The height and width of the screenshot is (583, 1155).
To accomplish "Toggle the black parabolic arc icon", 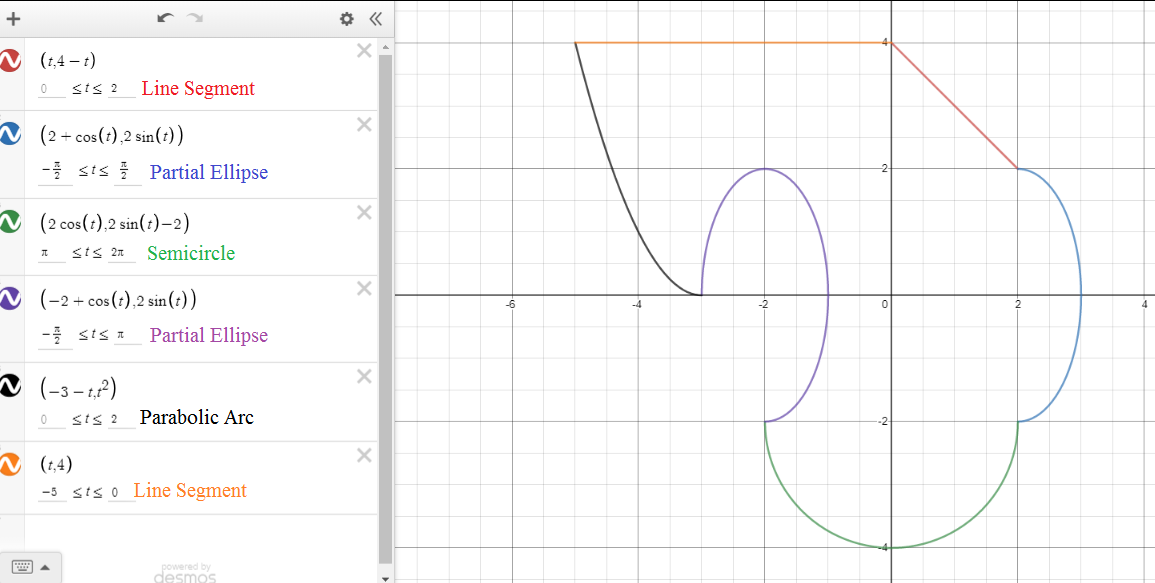I will coord(10,386).
